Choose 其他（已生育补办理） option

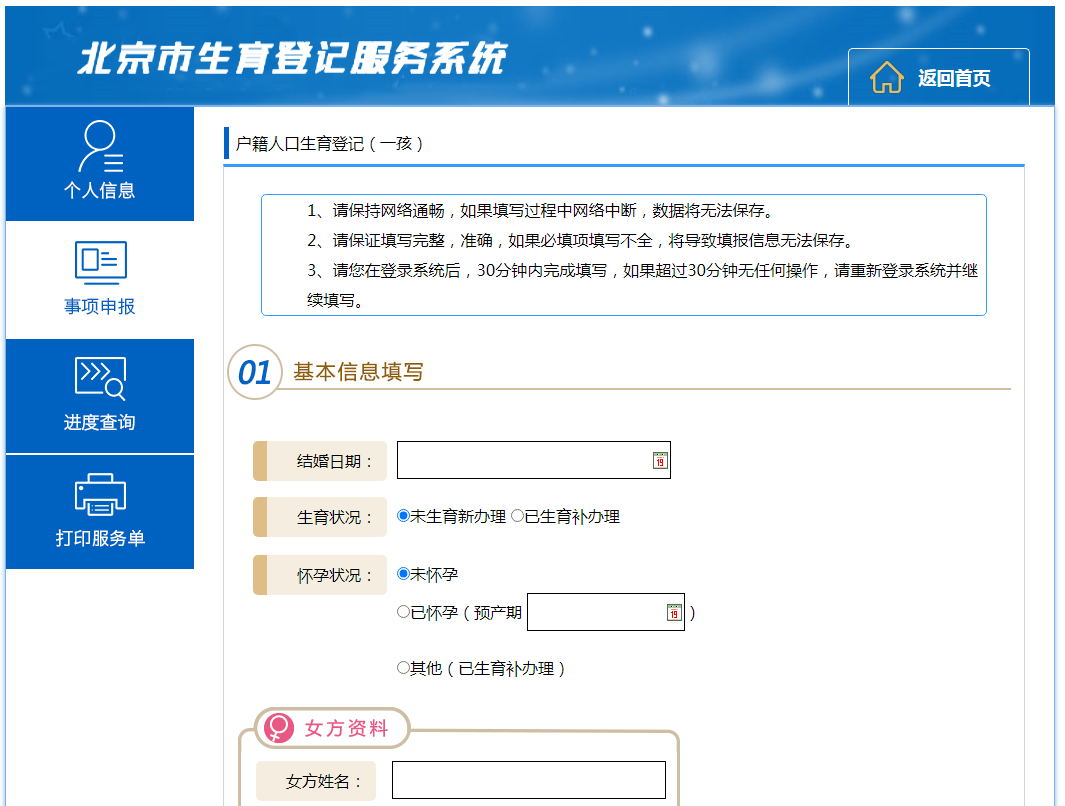[x=403, y=667]
